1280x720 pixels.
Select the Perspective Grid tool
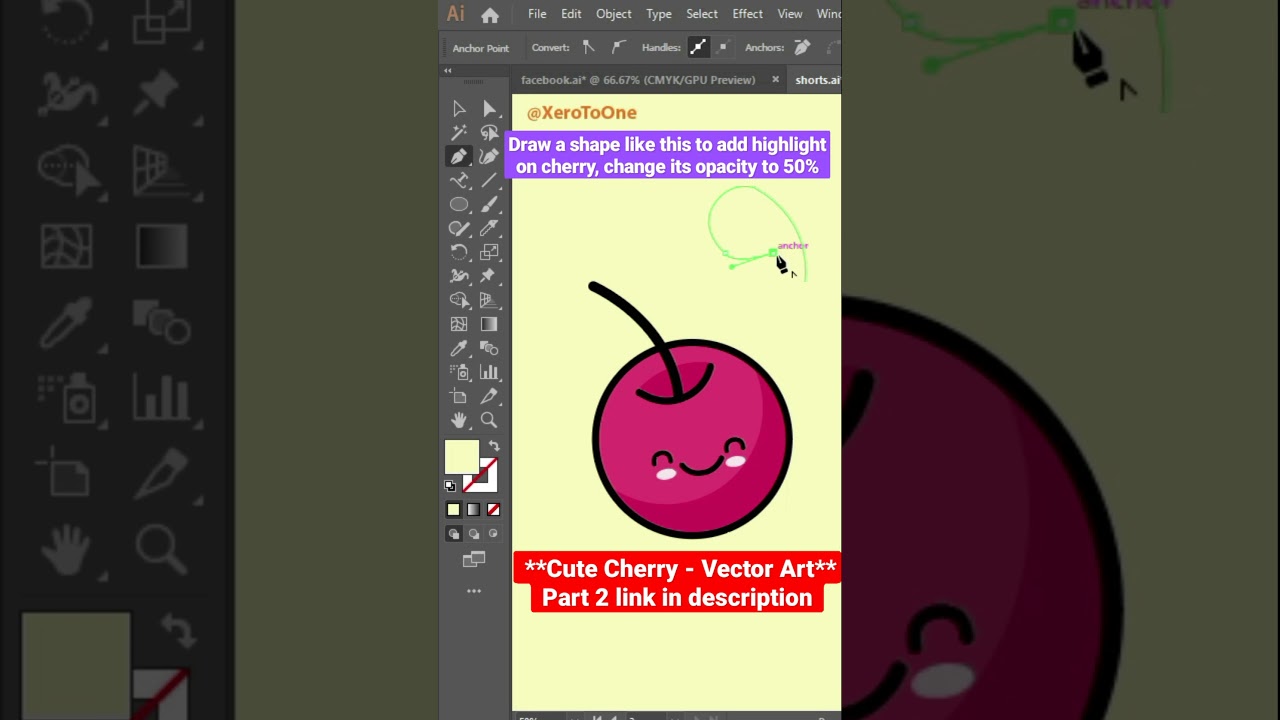[489, 300]
